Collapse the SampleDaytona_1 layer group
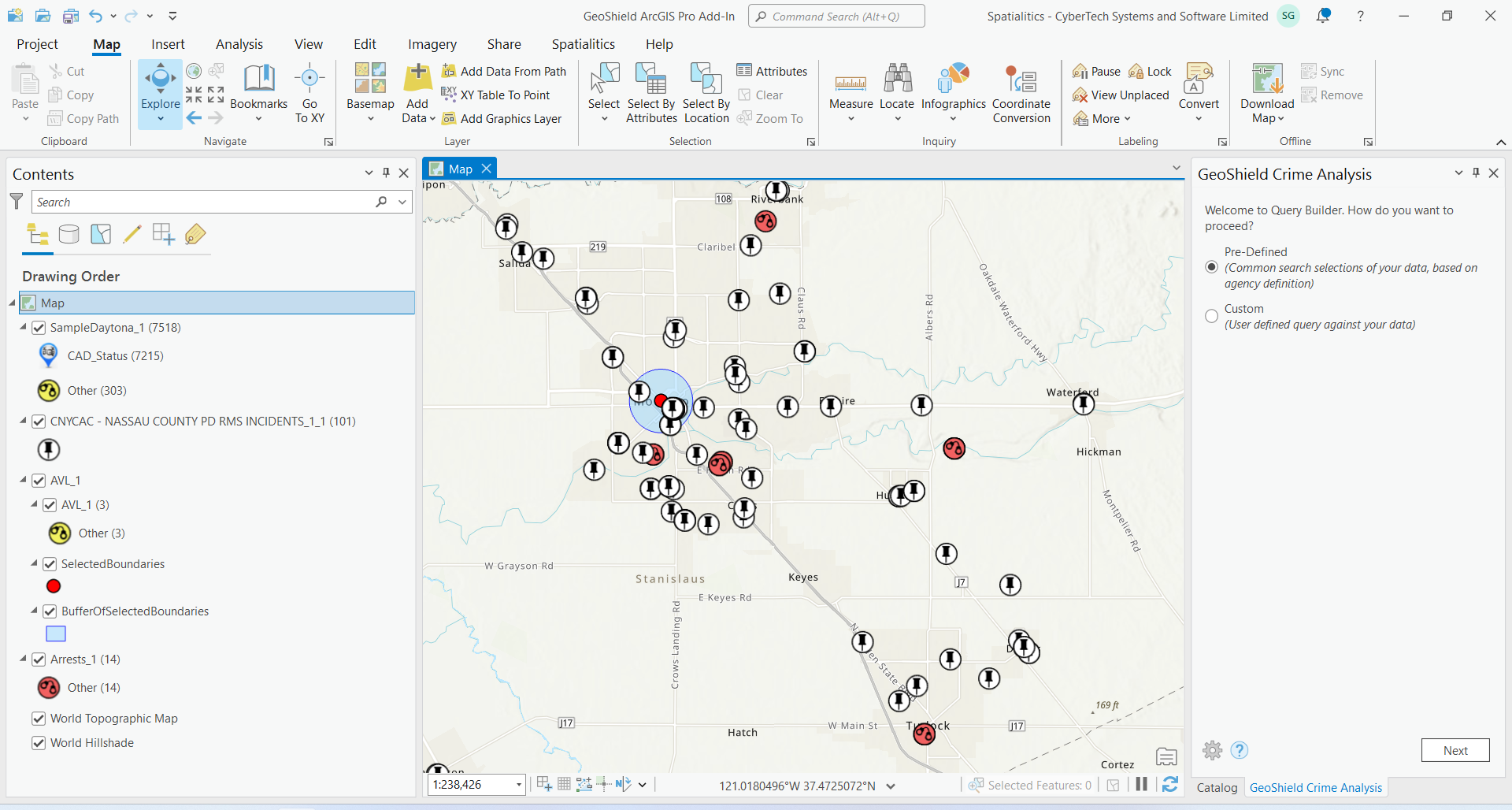This screenshot has width=1512, height=810. coord(24,327)
